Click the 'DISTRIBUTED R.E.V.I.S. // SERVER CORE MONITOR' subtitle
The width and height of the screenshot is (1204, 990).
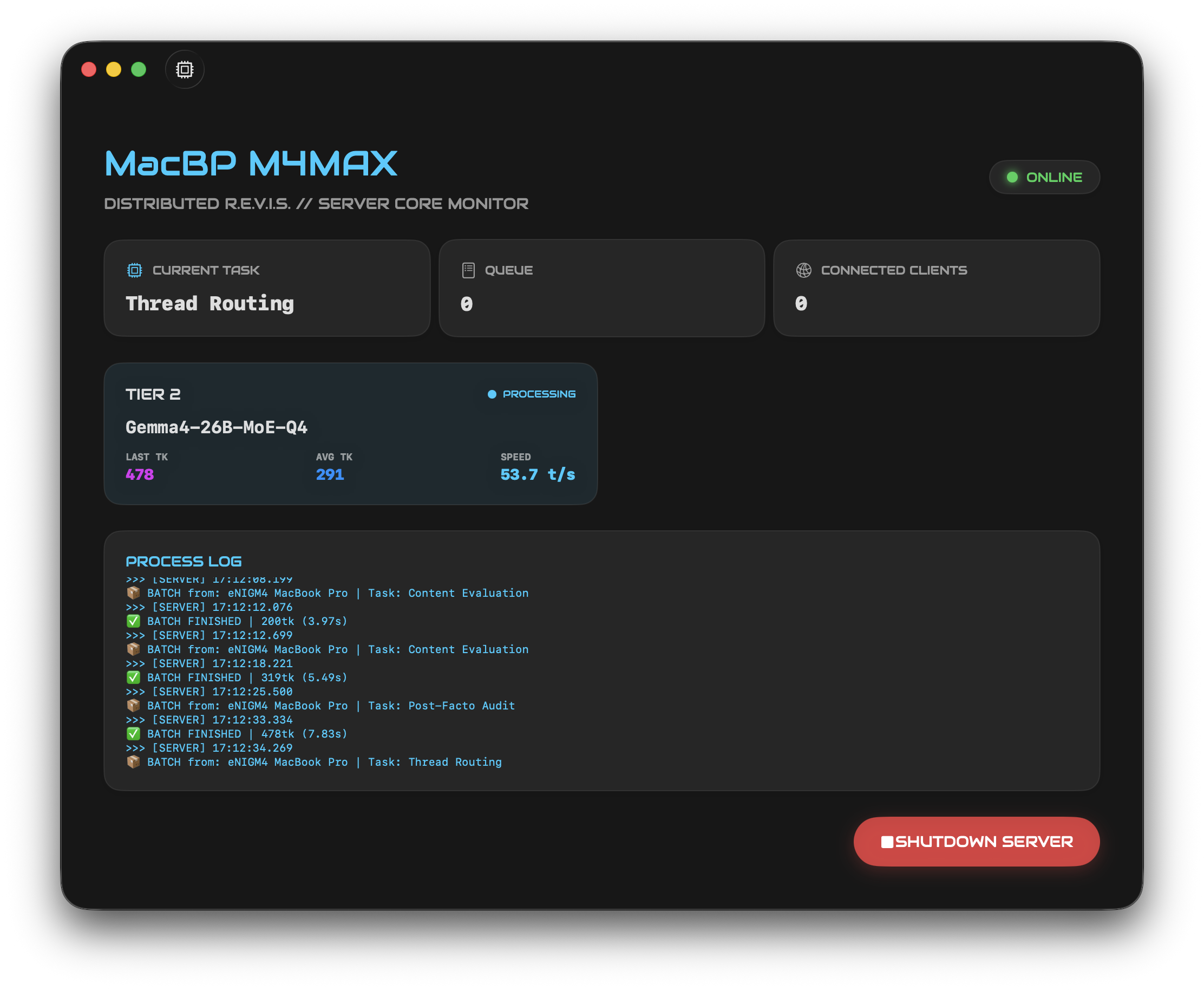[316, 204]
